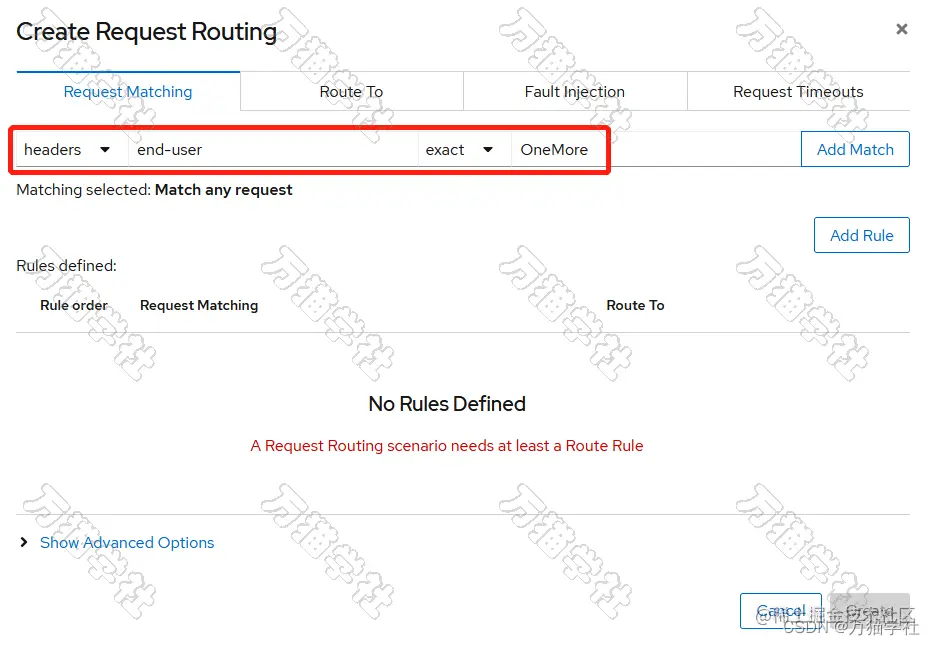Screen dimensions: 935x645
Task: Click the Rules defined label
Action: coord(66,265)
